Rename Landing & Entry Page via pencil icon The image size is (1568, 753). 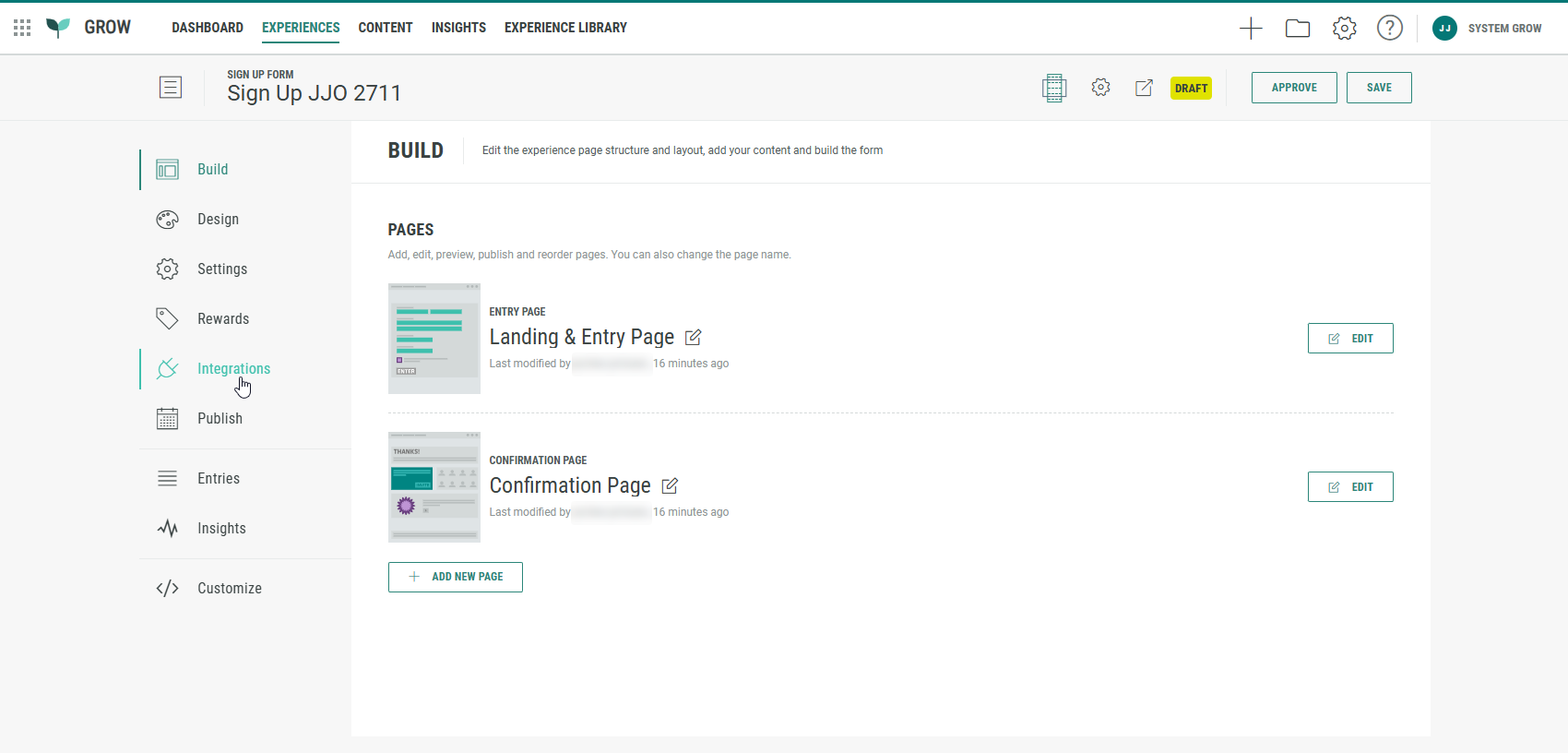pos(694,338)
